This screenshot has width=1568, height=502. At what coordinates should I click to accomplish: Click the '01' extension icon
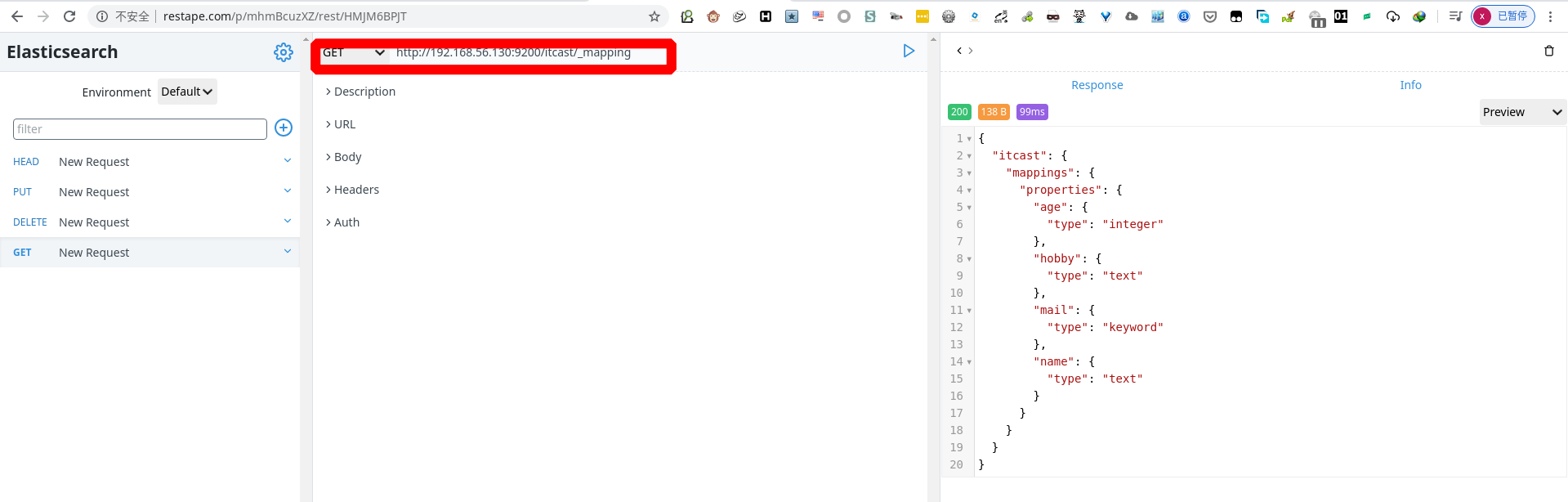1341,16
